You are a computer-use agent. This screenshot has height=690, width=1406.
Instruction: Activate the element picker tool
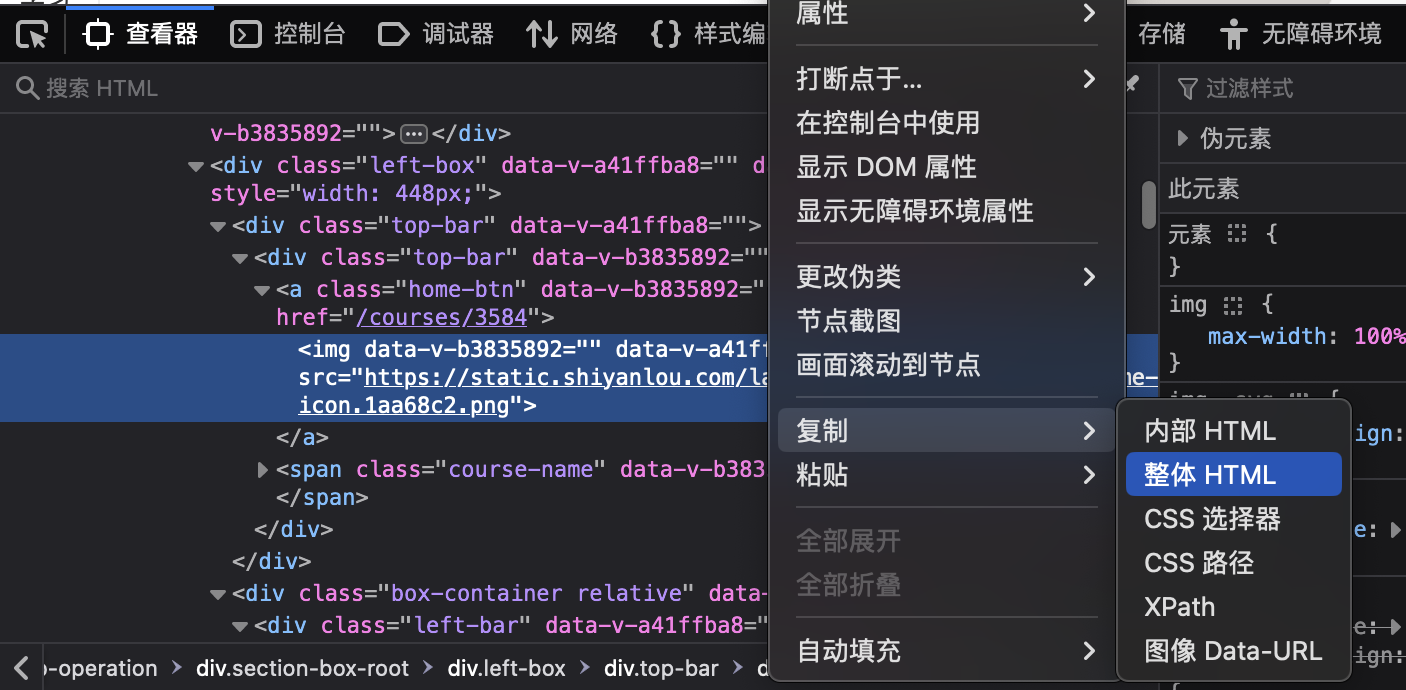pos(33,35)
